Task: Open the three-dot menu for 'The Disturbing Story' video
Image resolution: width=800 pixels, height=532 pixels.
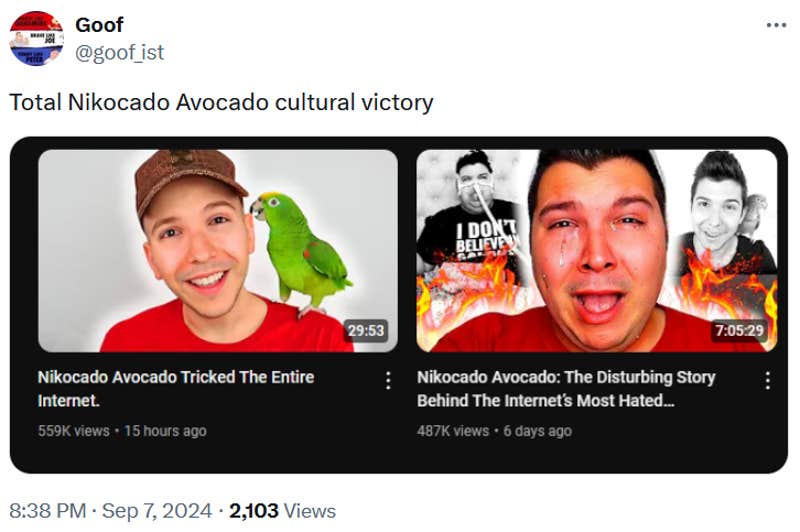Action: click(767, 381)
